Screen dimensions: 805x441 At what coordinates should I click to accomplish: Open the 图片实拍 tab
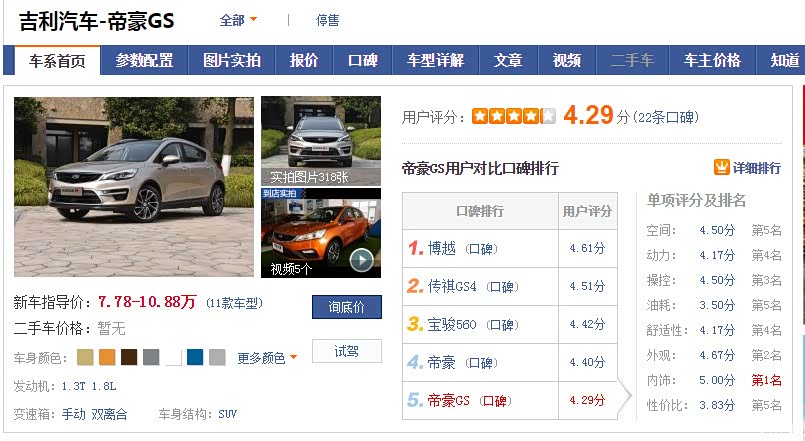click(x=232, y=61)
